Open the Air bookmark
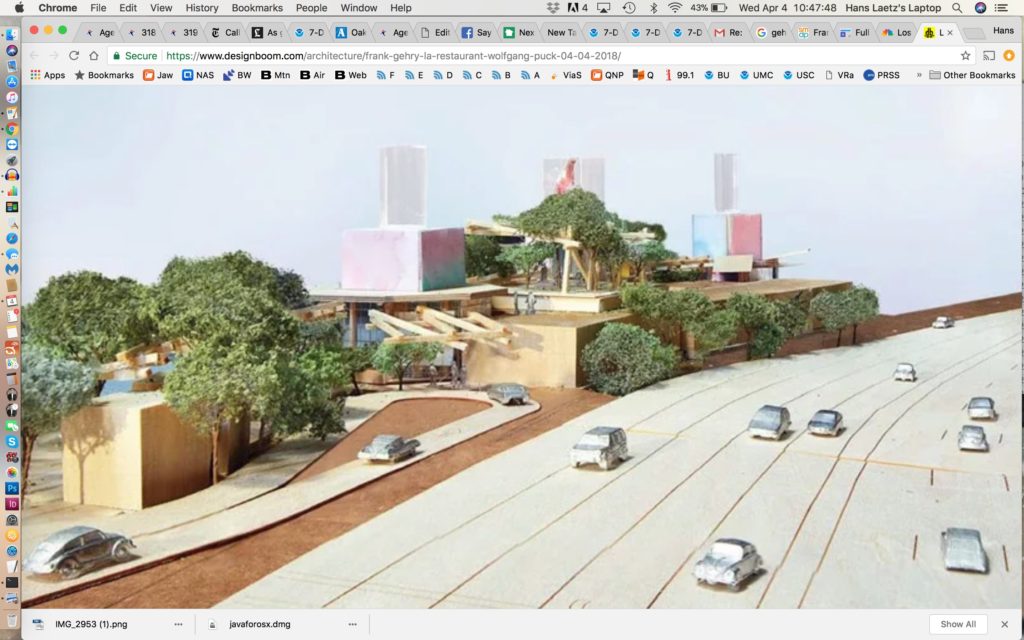Viewport: 1024px width, 640px height. coord(313,75)
